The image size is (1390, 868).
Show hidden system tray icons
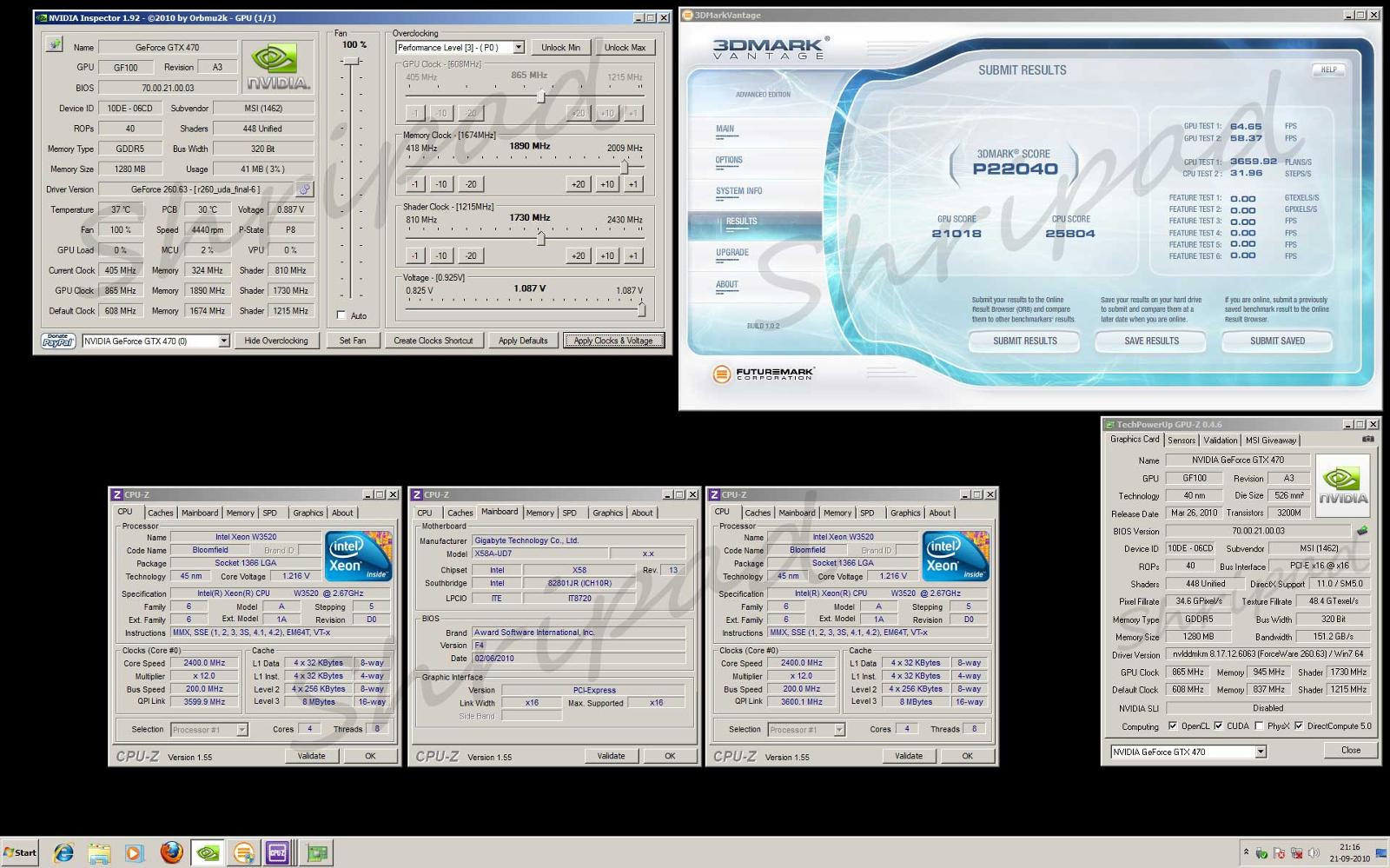(1246, 853)
